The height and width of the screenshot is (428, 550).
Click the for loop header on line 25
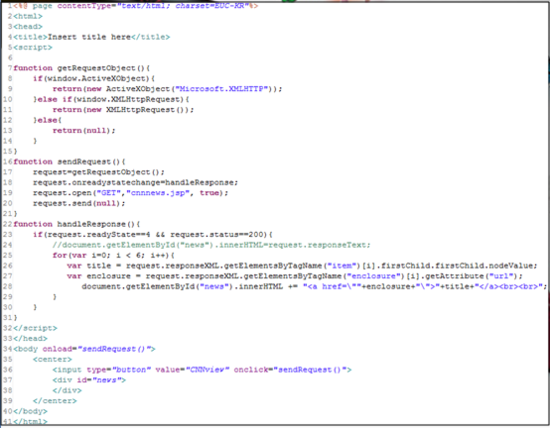pos(114,255)
